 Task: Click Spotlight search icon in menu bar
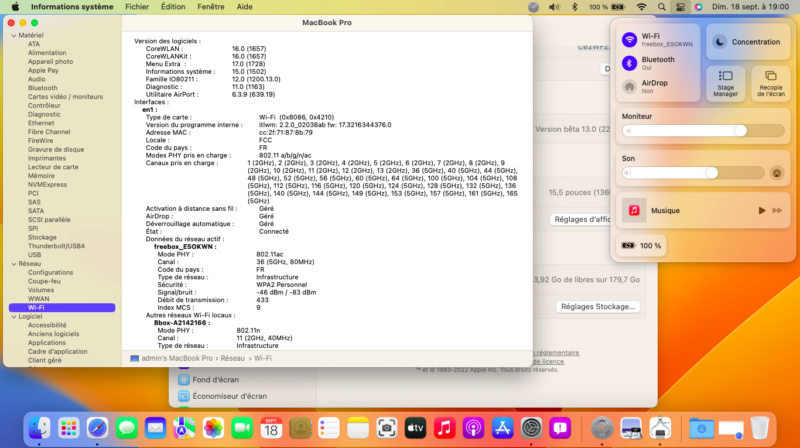click(662, 7)
